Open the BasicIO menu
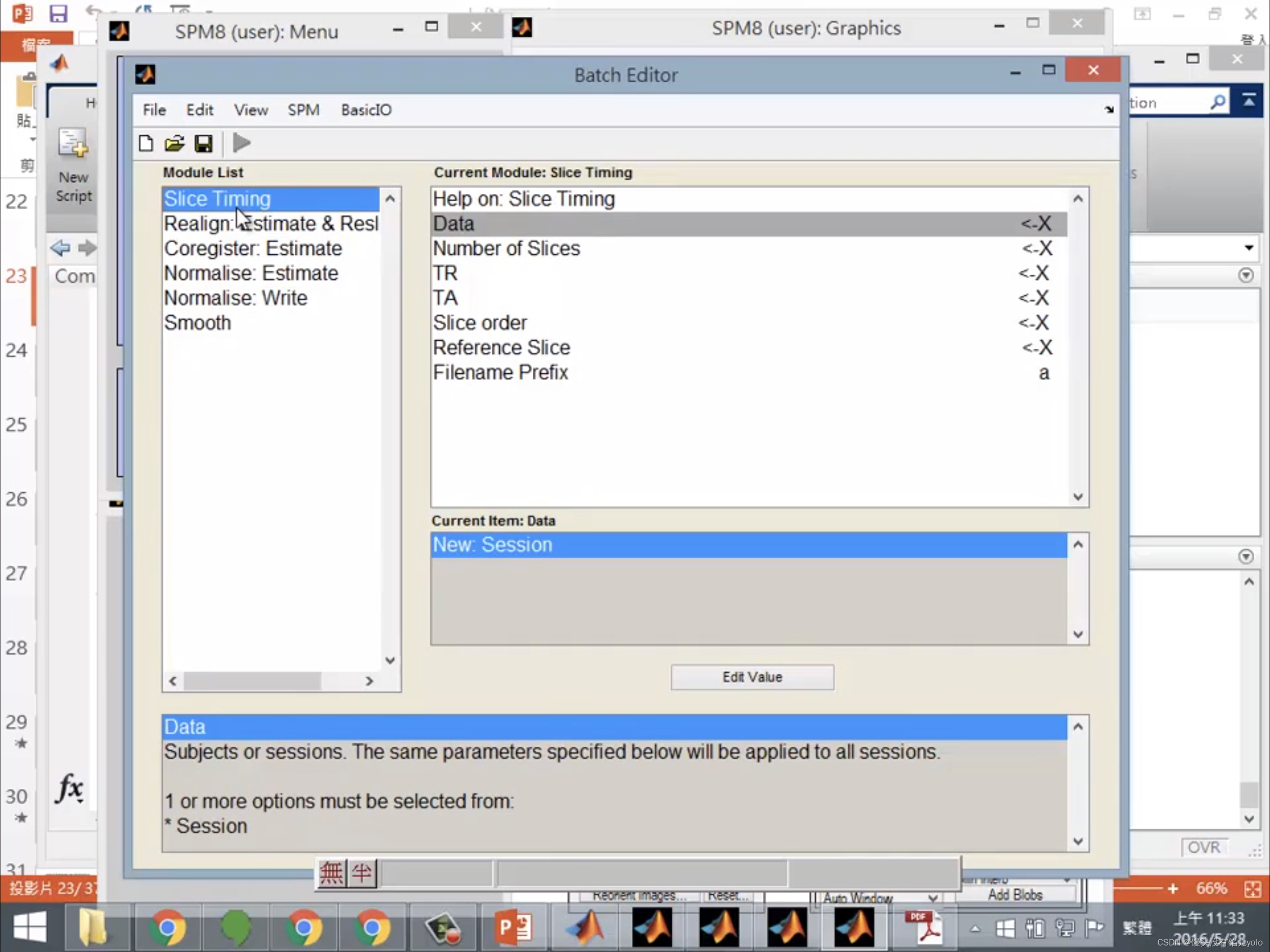Viewport: 1270px width, 952px height. 366,110
